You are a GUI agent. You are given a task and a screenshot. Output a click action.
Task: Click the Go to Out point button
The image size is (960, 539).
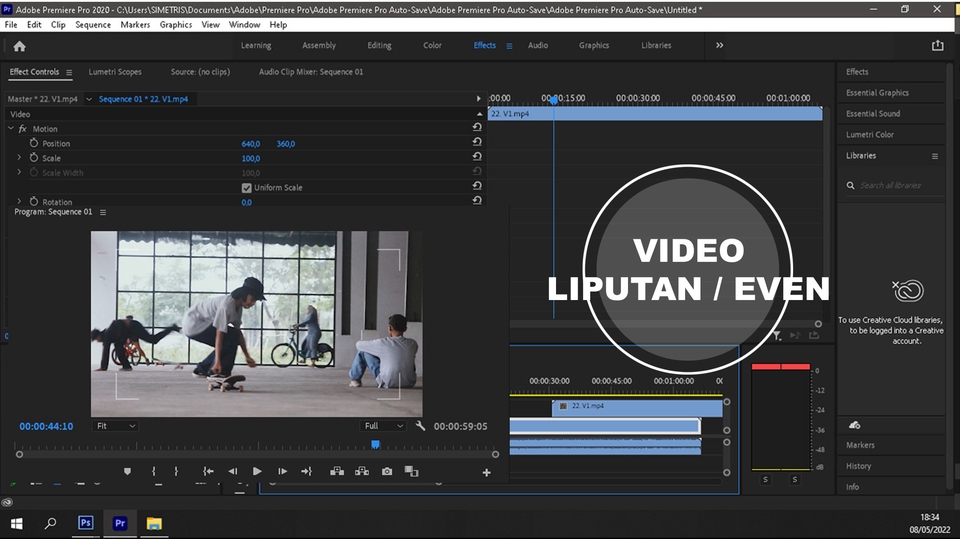point(306,472)
